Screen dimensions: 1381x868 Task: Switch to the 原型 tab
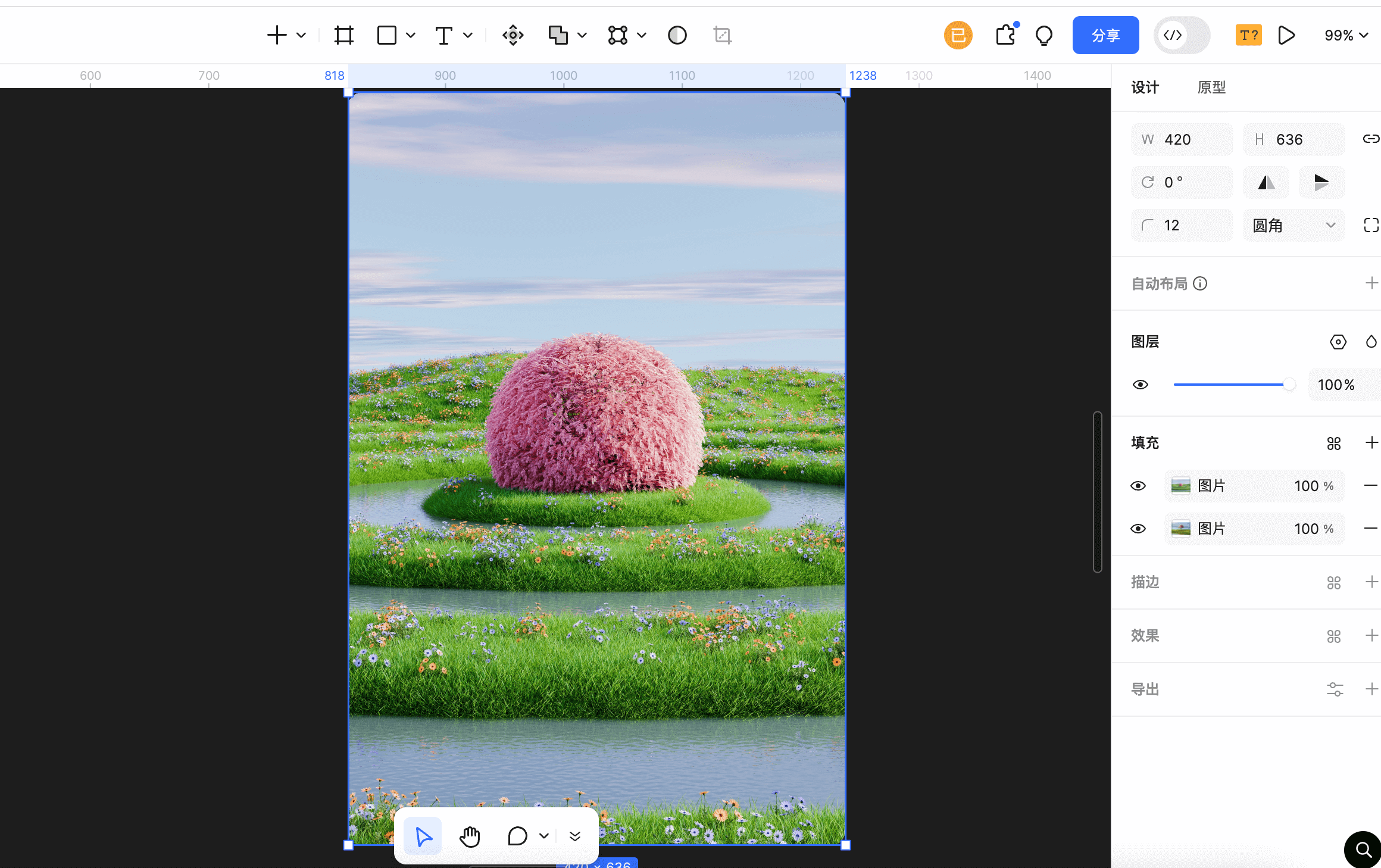(x=1211, y=88)
